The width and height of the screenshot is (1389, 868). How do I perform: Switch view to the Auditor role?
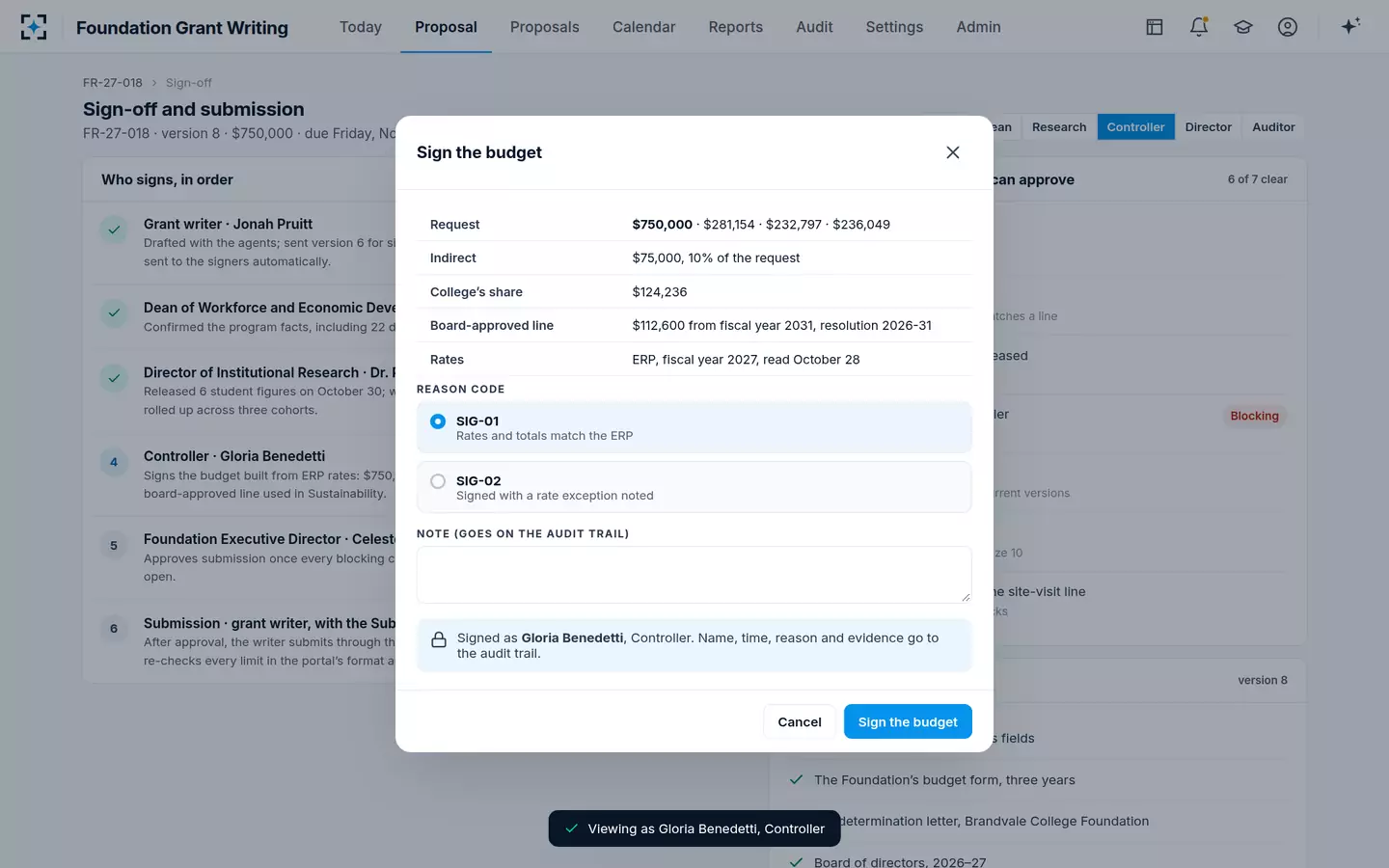tap(1273, 127)
